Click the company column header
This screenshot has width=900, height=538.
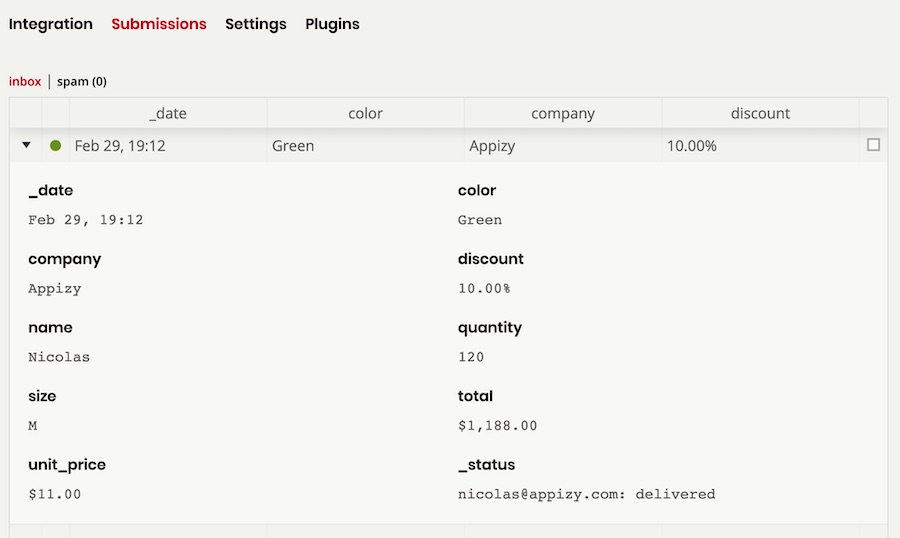[x=563, y=113]
